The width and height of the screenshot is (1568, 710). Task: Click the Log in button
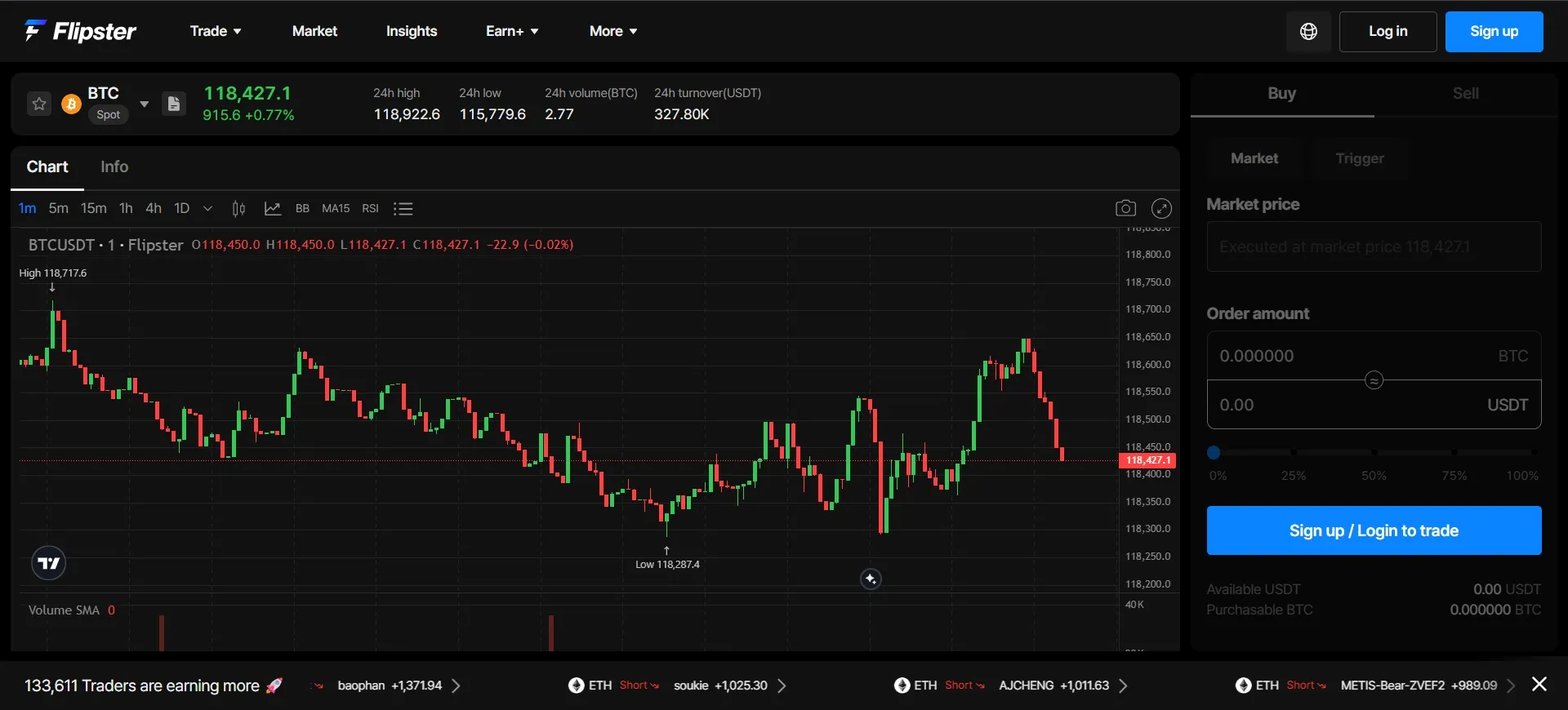[x=1388, y=32]
